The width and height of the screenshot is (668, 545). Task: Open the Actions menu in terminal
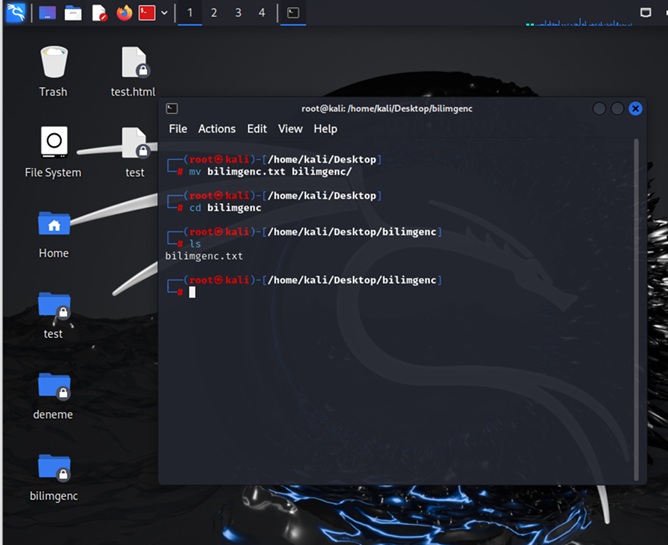(216, 129)
